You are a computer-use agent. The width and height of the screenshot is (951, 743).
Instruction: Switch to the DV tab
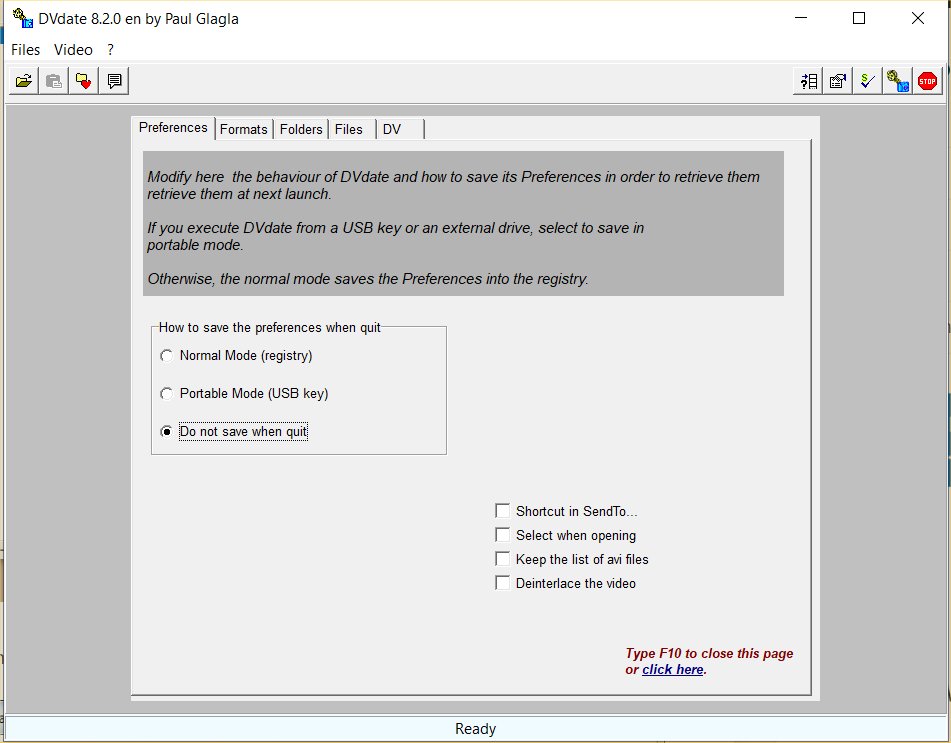[x=392, y=129]
